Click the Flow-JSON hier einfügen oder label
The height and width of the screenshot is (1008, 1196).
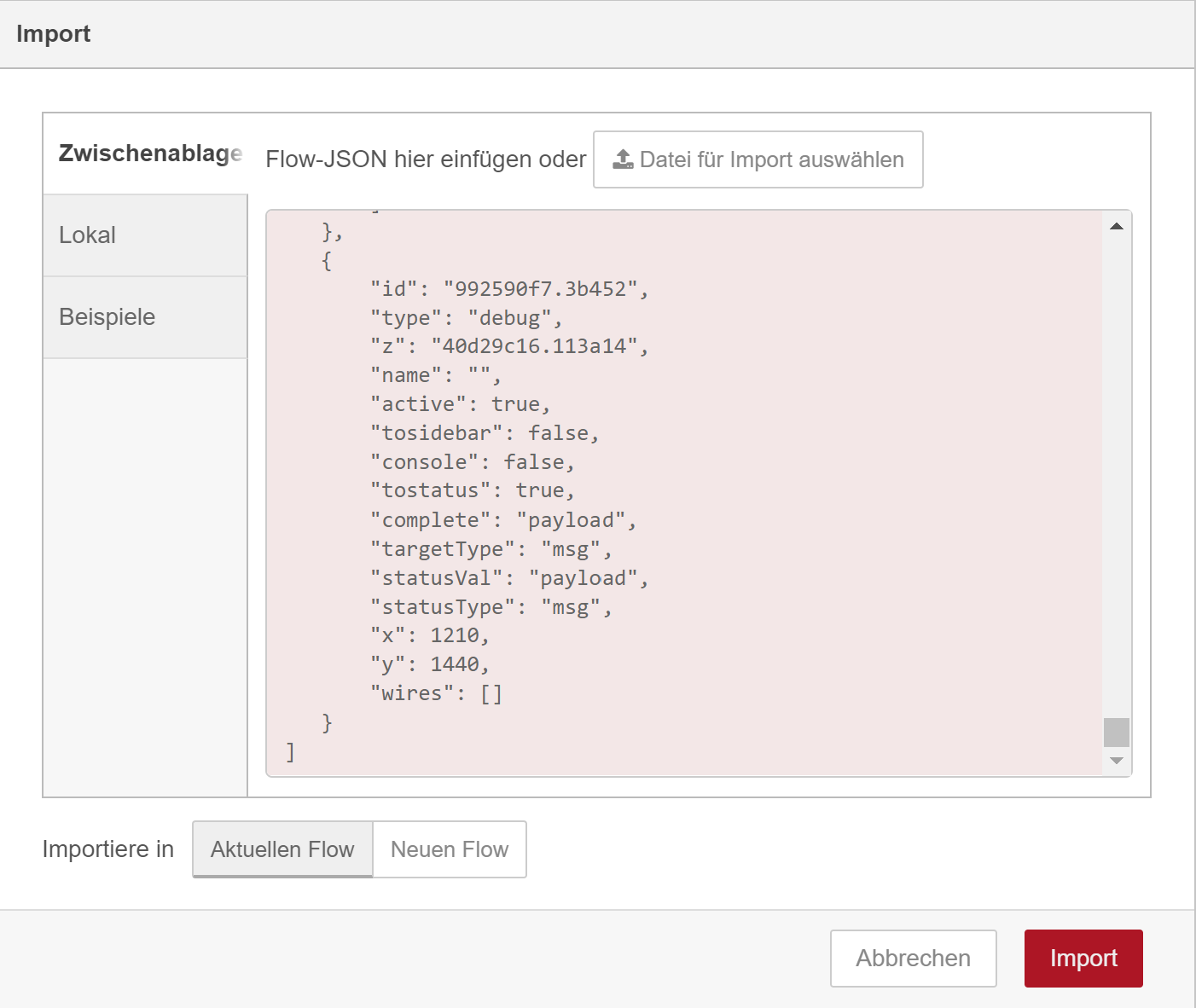pos(426,159)
